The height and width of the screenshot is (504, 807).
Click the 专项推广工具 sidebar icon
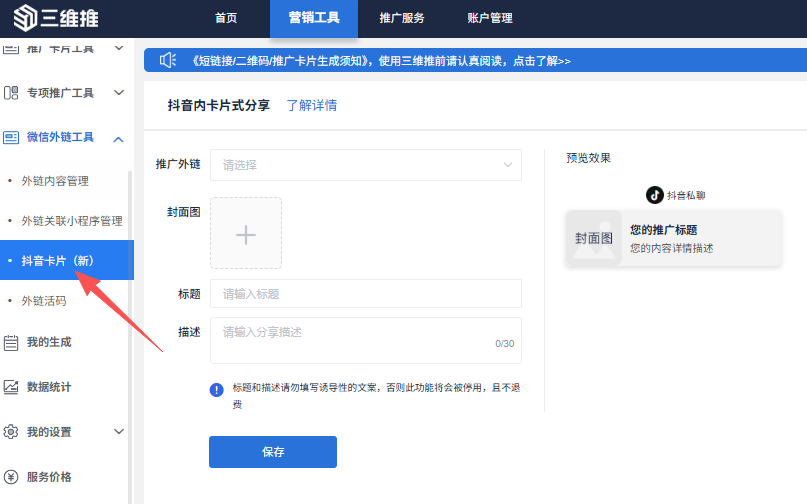[12, 93]
